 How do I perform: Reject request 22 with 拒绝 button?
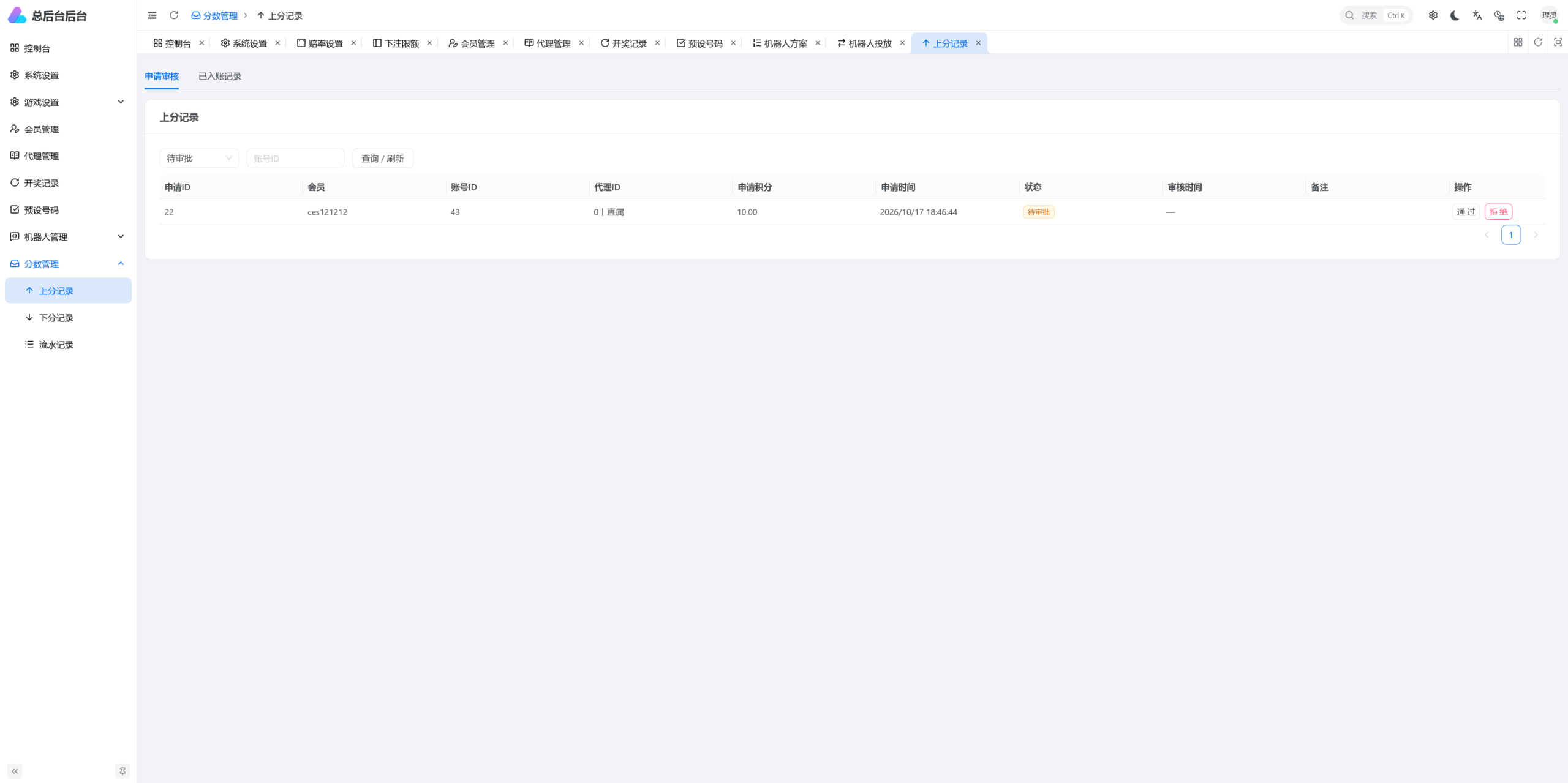pyautogui.click(x=1498, y=212)
